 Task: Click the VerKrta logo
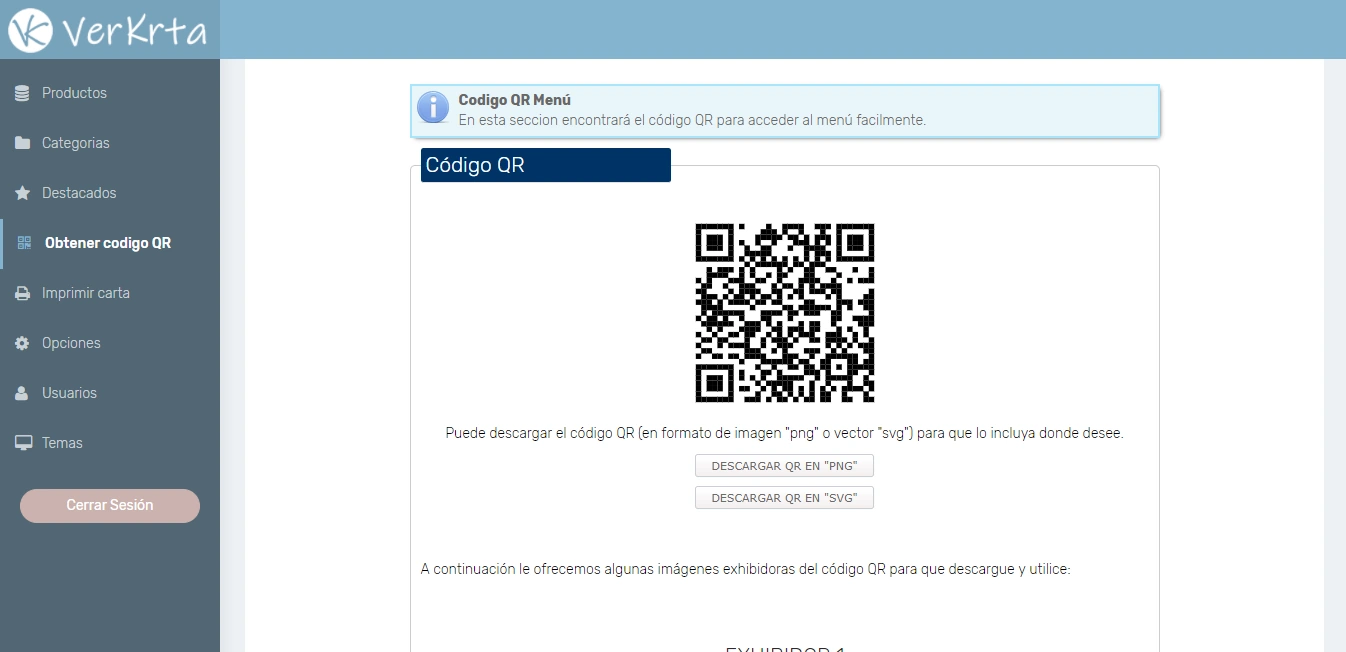[x=108, y=30]
